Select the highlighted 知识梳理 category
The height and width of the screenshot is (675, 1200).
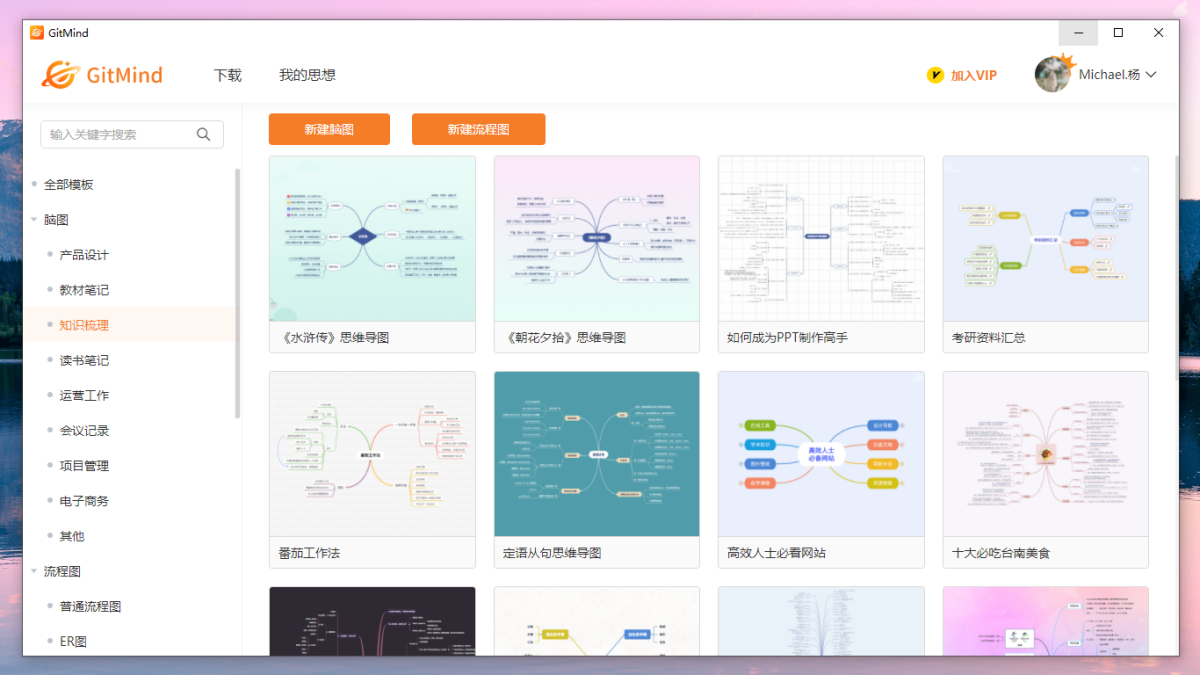coord(84,325)
